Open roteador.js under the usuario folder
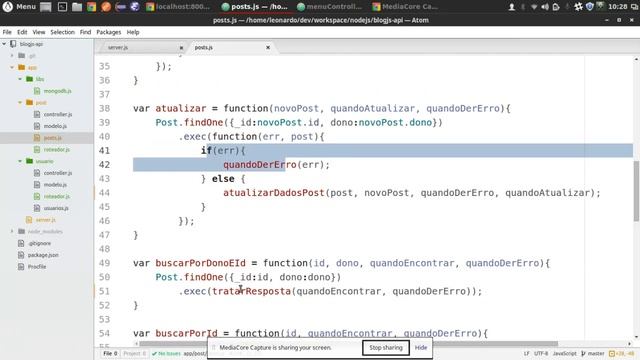 click(x=56, y=196)
